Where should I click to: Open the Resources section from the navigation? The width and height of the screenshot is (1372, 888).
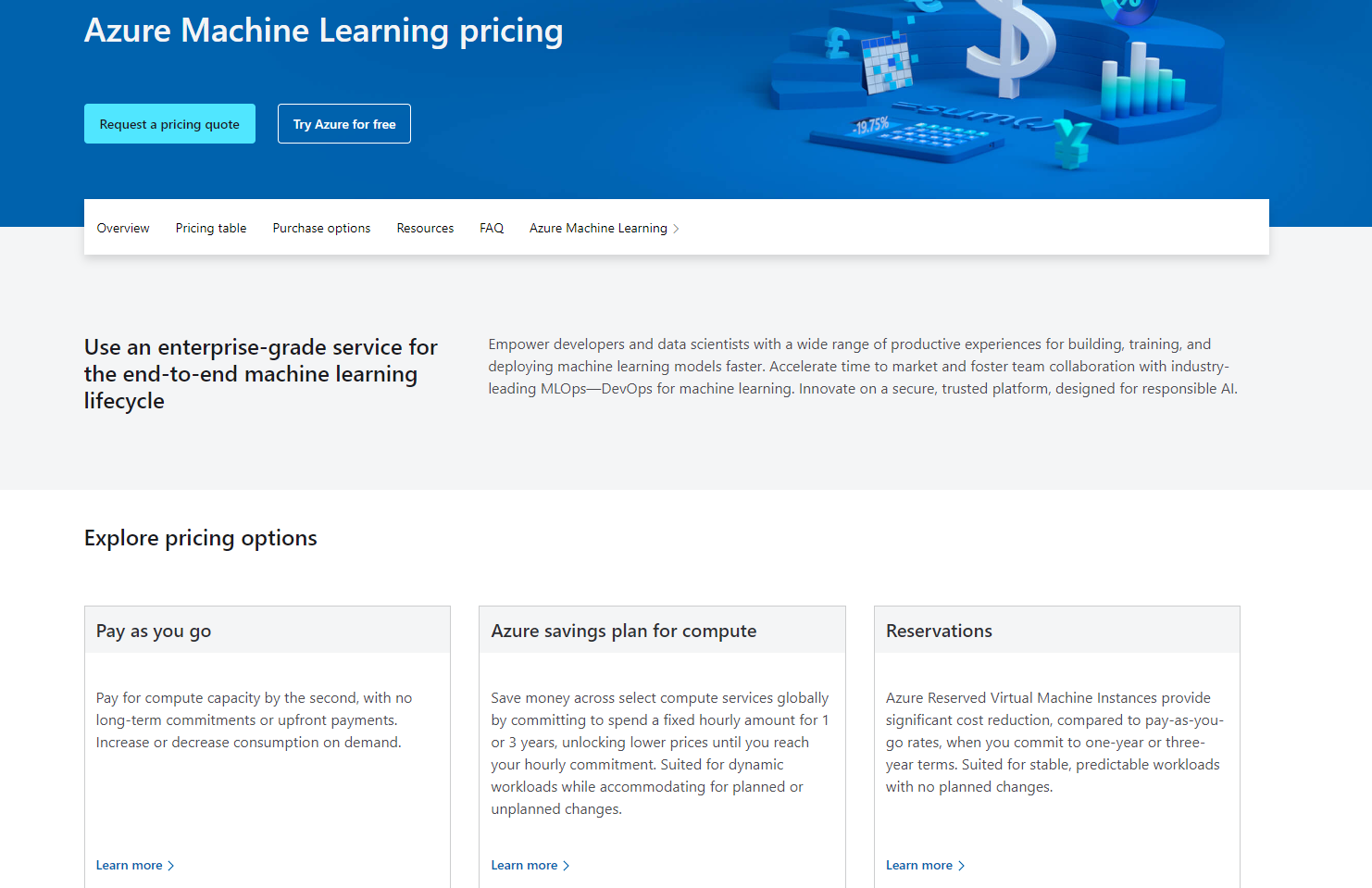[425, 227]
